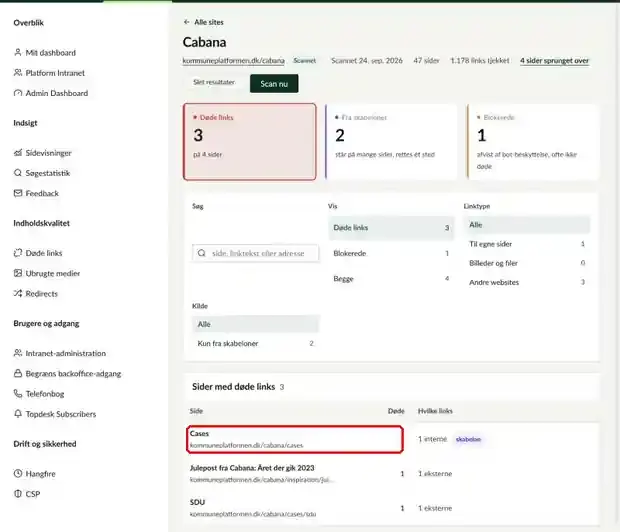Image resolution: width=620 pixels, height=532 pixels.
Task: Select Blokerede under Vis
Action: coord(391,253)
